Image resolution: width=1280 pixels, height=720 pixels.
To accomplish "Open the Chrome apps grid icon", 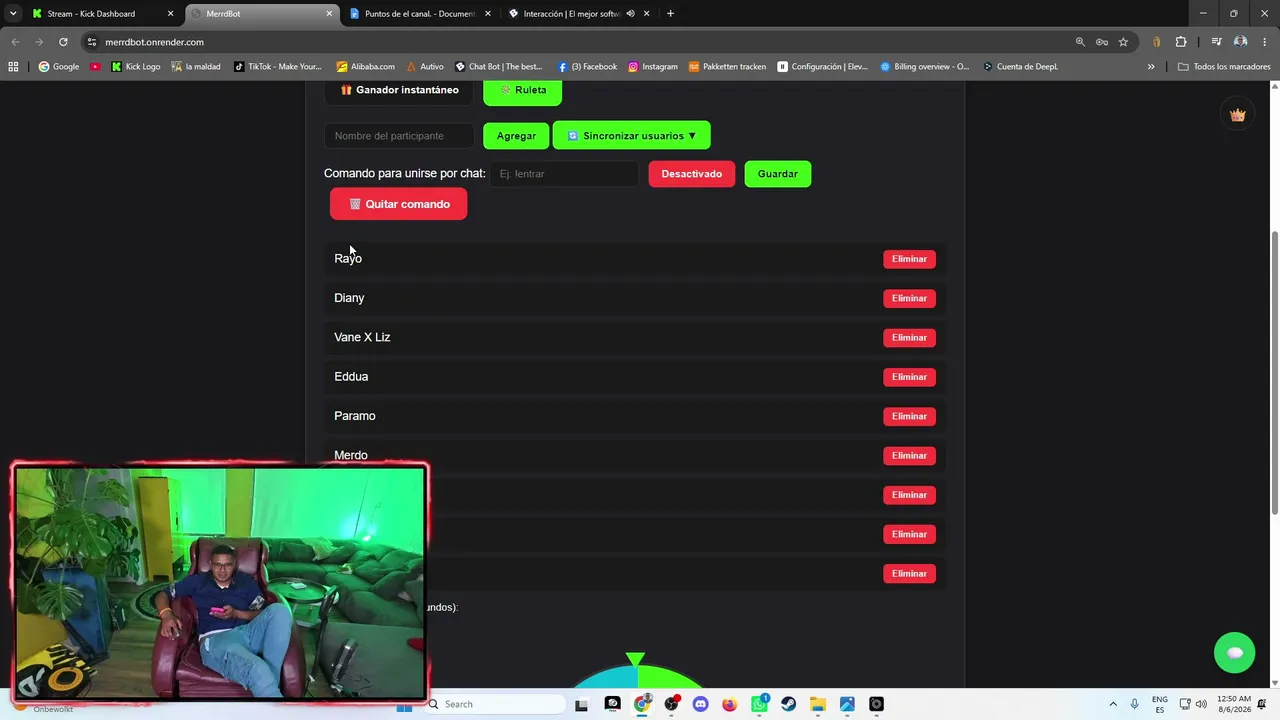I will coord(13,67).
